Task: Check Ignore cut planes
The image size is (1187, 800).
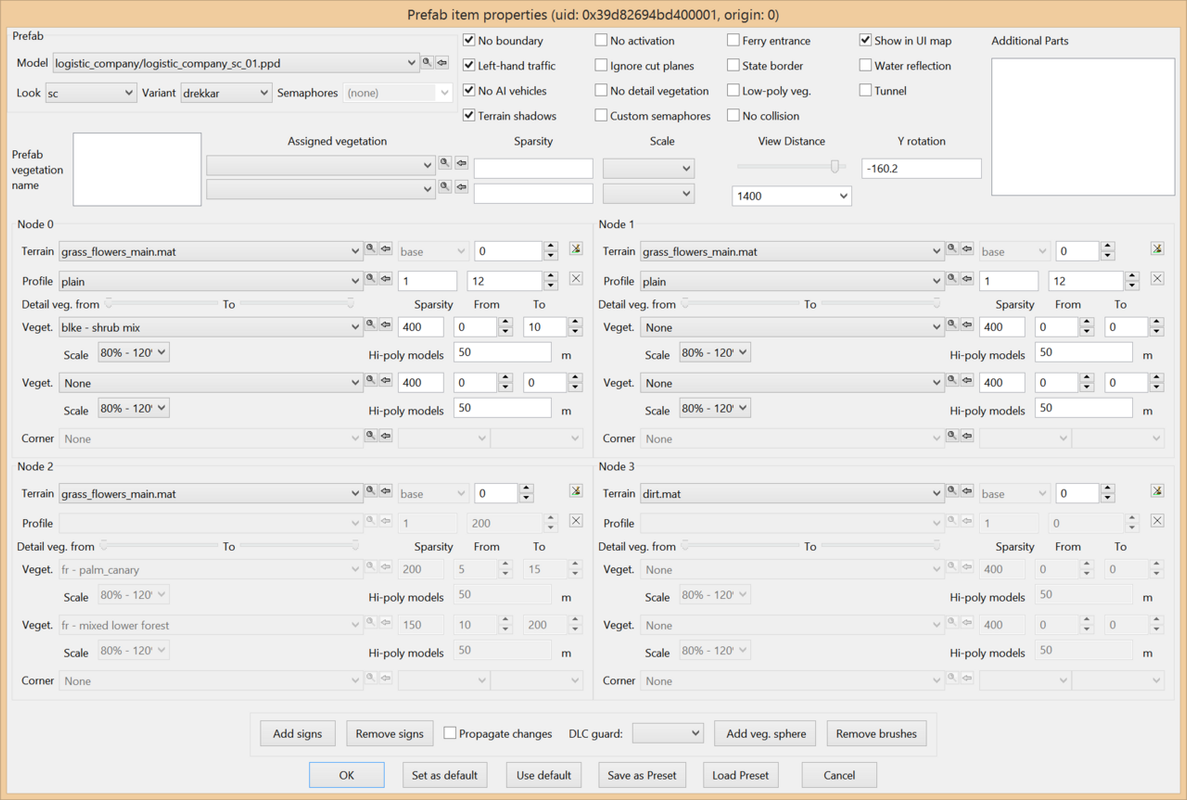Action: point(601,65)
